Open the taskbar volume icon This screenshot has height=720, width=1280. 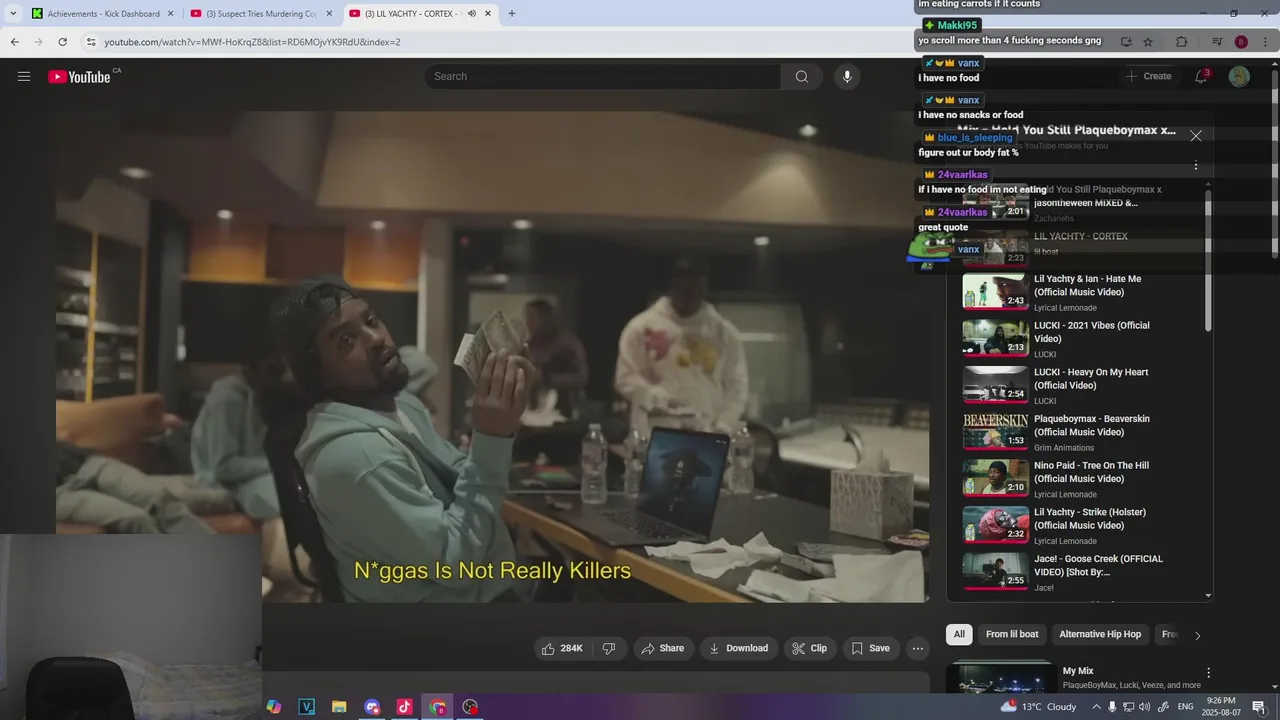pyautogui.click(x=1144, y=707)
